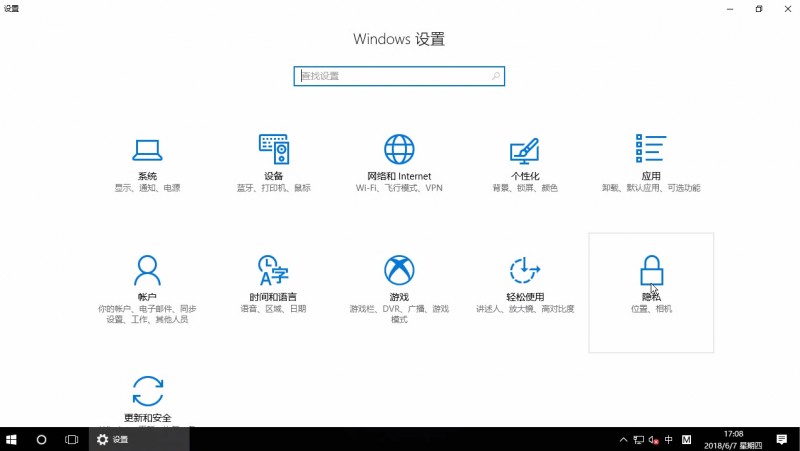Open the 网络和 Internet globe icon
This screenshot has width=800, height=451.
coord(399,149)
